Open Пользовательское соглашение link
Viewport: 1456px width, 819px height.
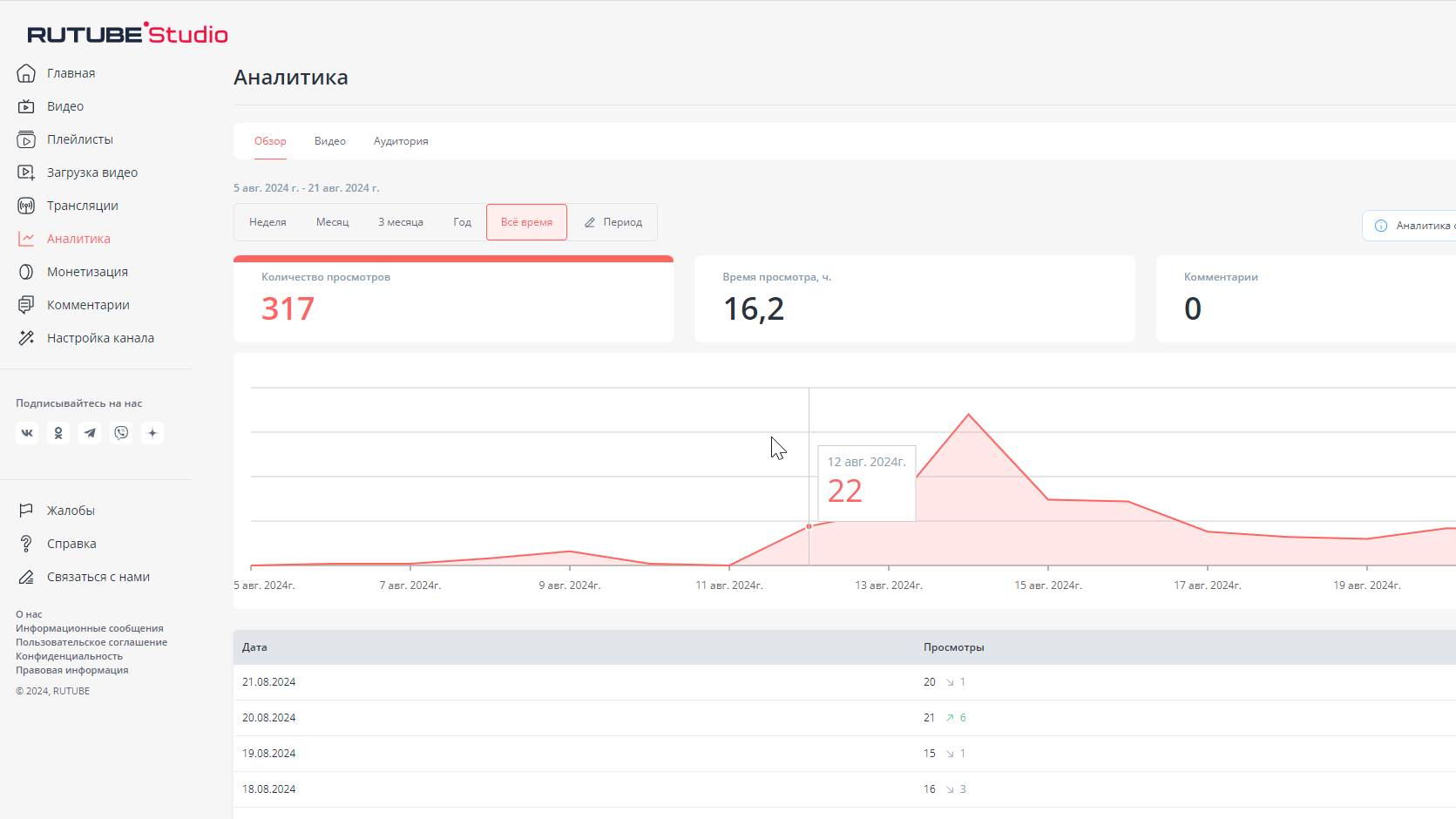(x=91, y=642)
